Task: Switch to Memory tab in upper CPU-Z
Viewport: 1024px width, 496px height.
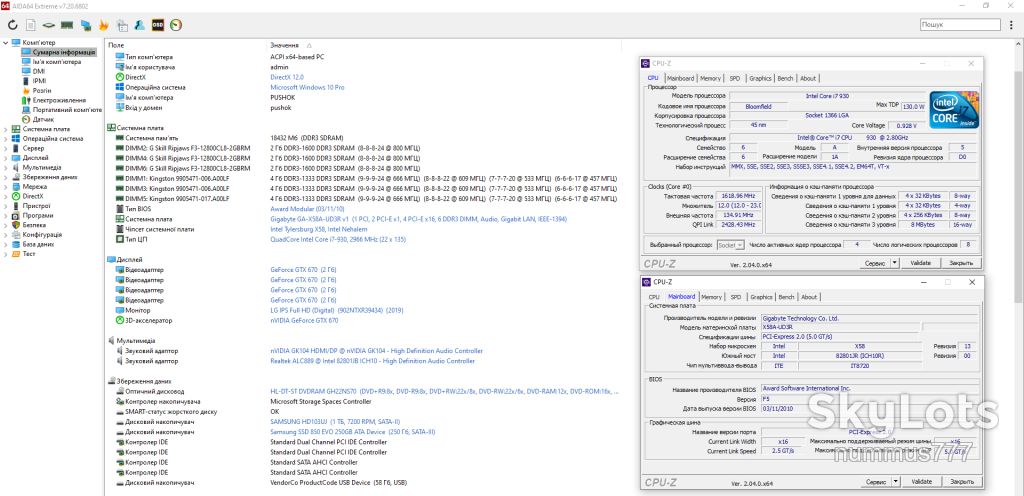Action: (711, 78)
